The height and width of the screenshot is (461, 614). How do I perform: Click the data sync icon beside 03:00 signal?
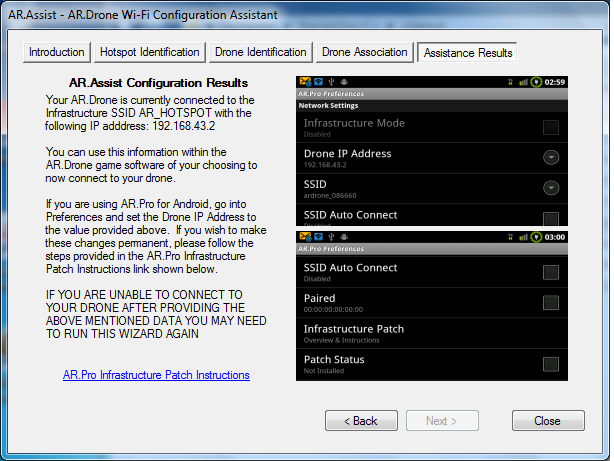pyautogui.click(x=510, y=237)
